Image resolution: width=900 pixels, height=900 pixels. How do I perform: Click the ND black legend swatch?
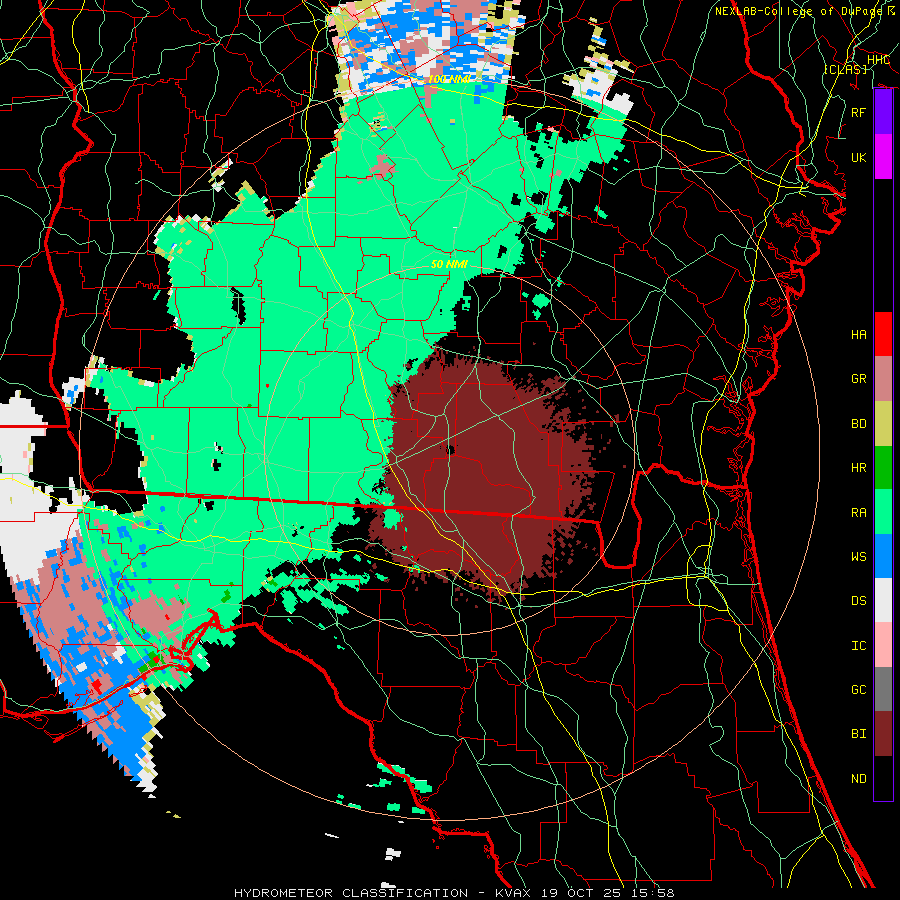point(883,778)
